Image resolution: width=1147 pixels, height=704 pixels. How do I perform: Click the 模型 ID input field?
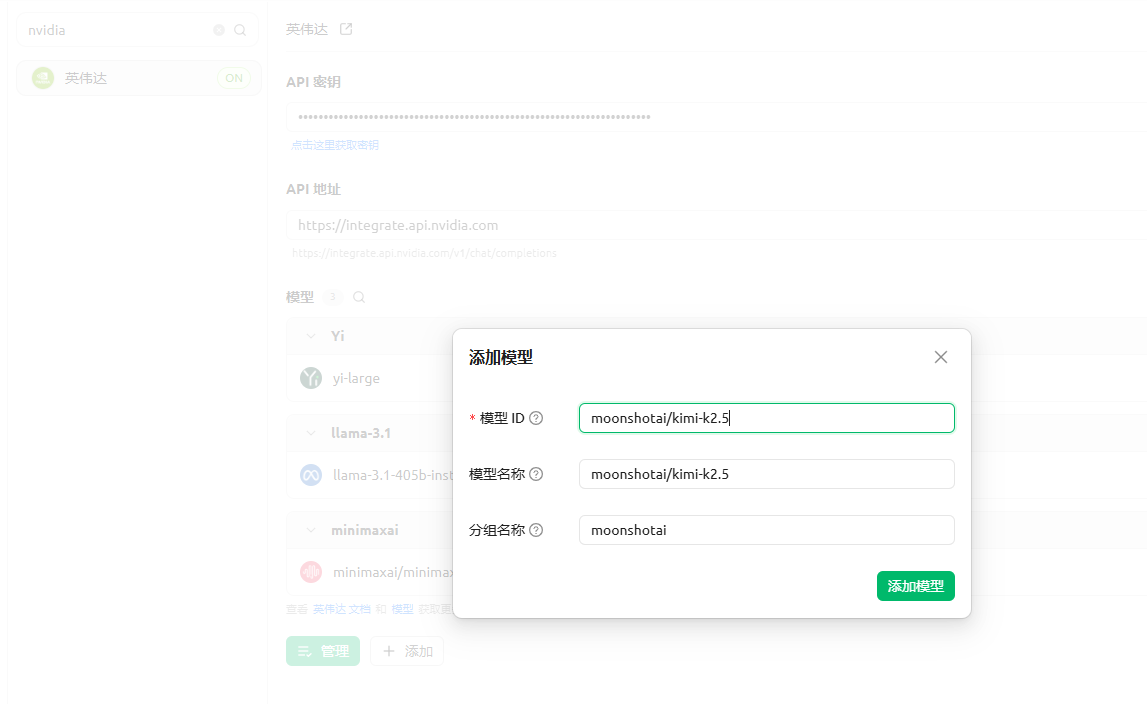tap(767, 418)
